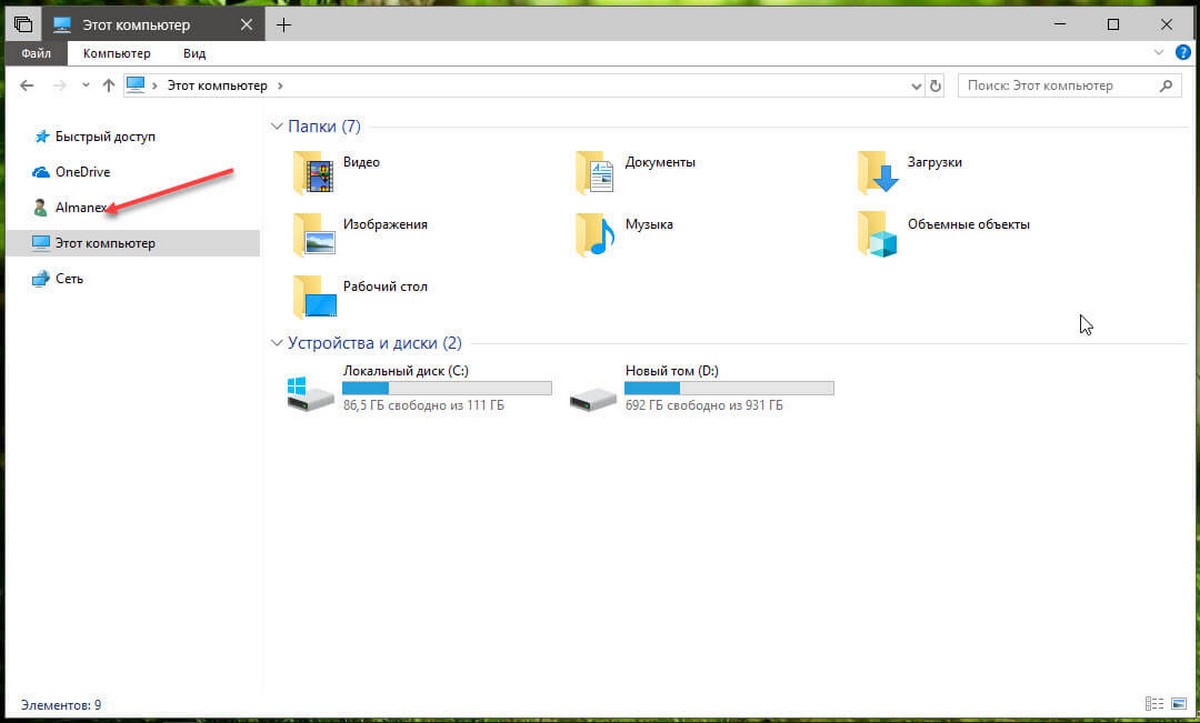The image size is (1200, 723).
Task: Click the Документы folder label
Action: [660, 162]
